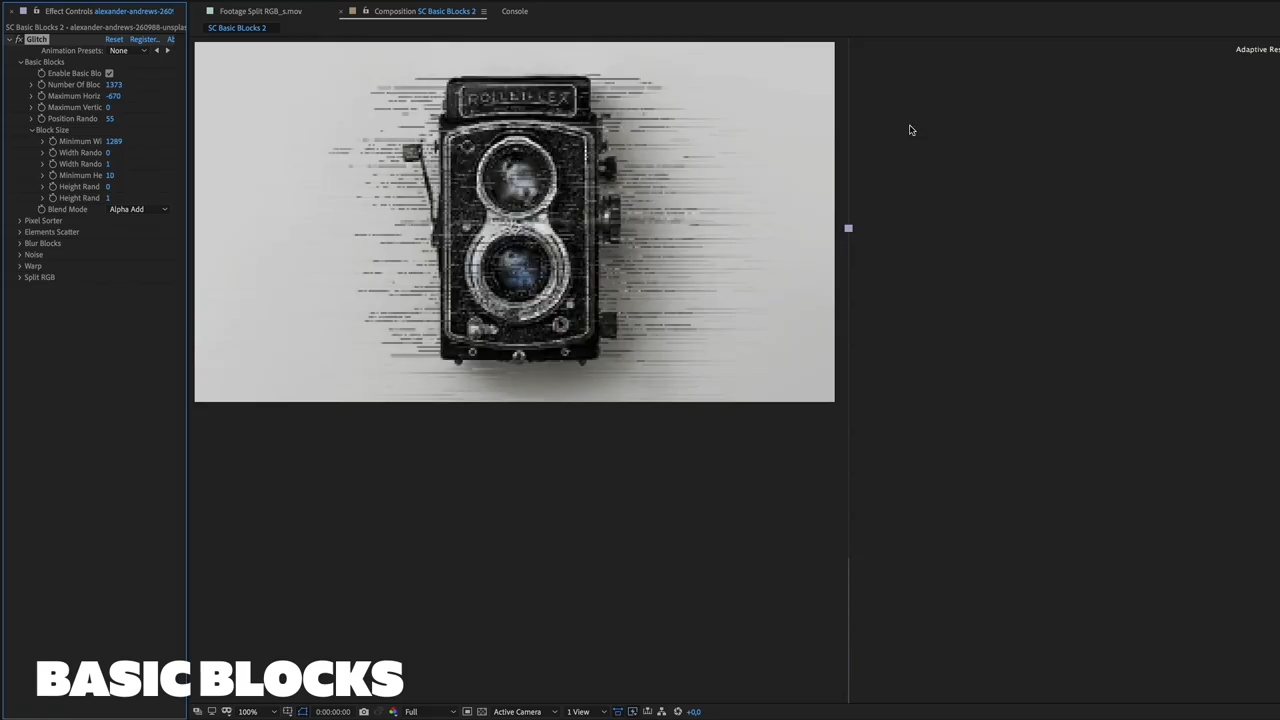Open the Full resolution dropdown
Screen dimensions: 1280x720
coord(431,712)
